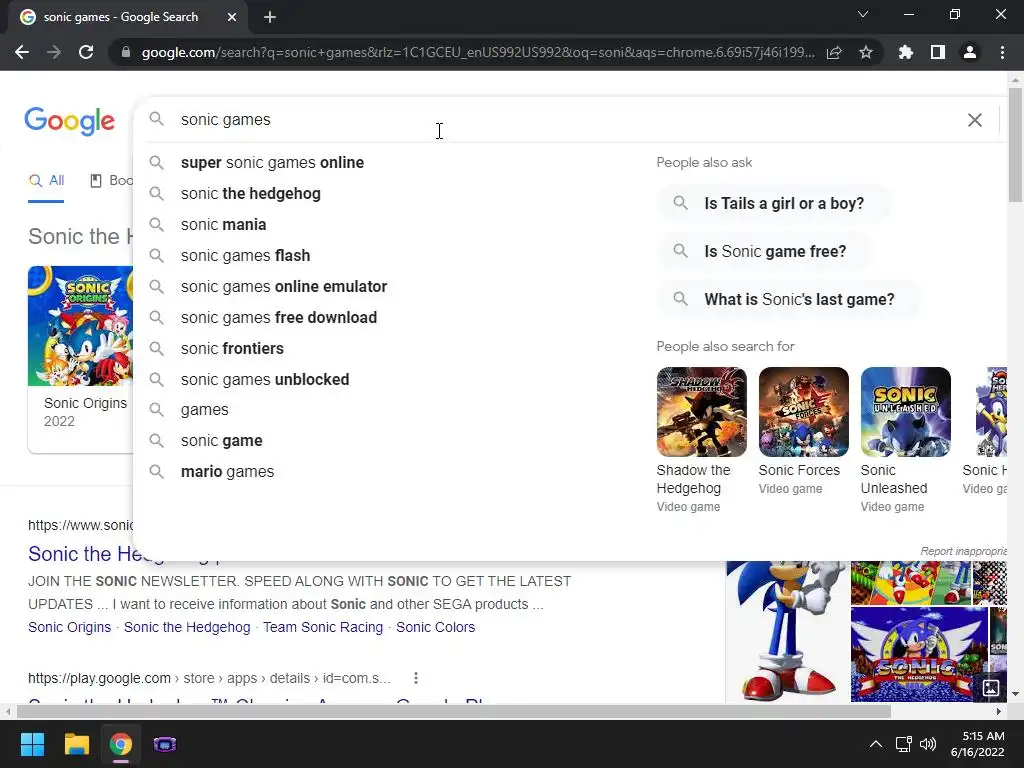This screenshot has width=1024, height=768.
Task: Open the Sonic Origins 2022 card
Action: coord(80,359)
